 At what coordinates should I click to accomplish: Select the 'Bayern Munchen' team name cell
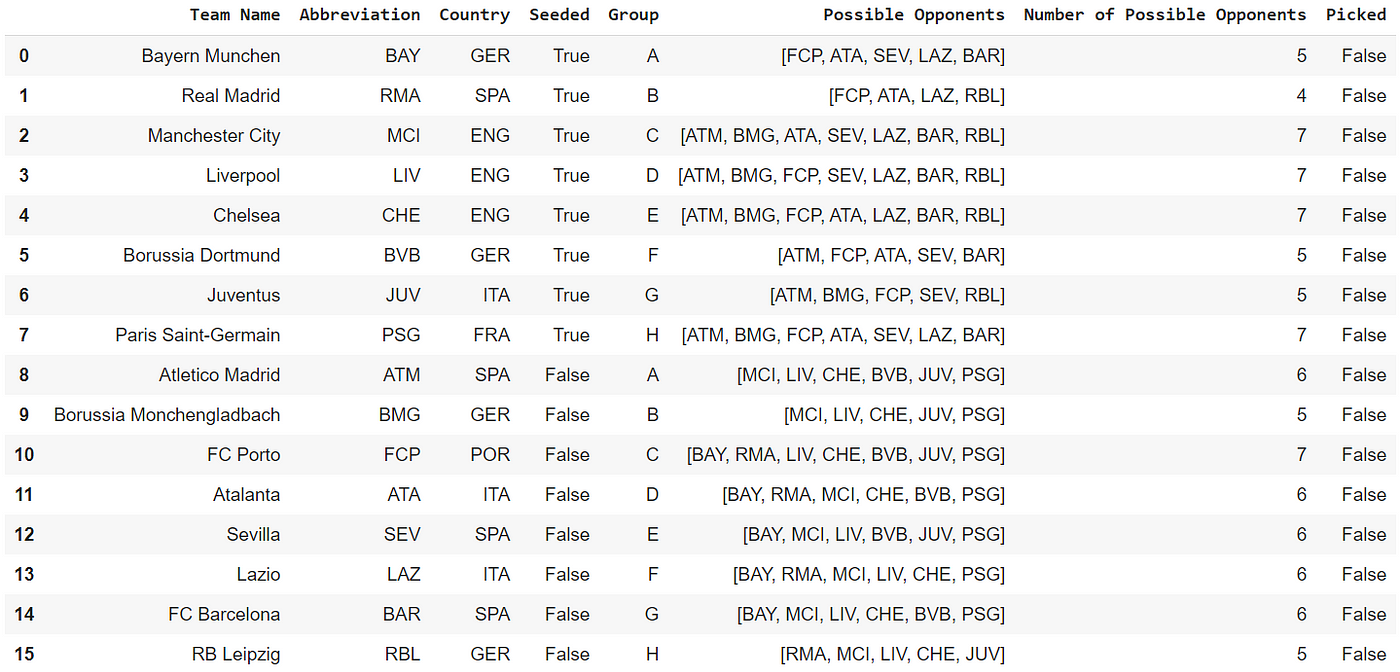[211, 56]
